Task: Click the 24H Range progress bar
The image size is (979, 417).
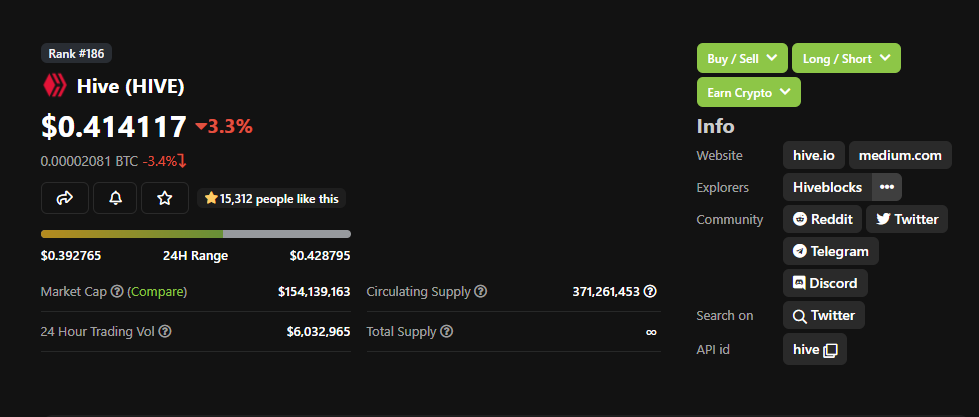Action: tap(195, 234)
